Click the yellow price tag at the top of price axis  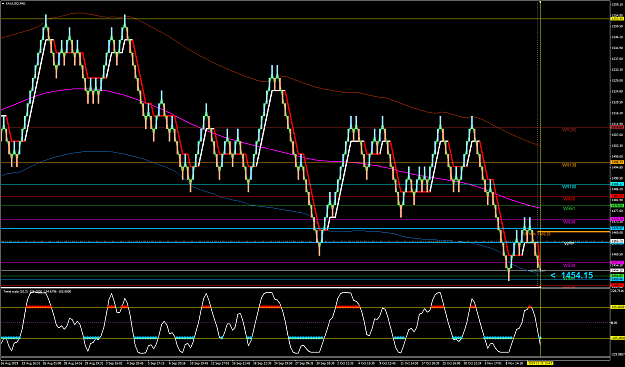pyautogui.click(x=617, y=19)
